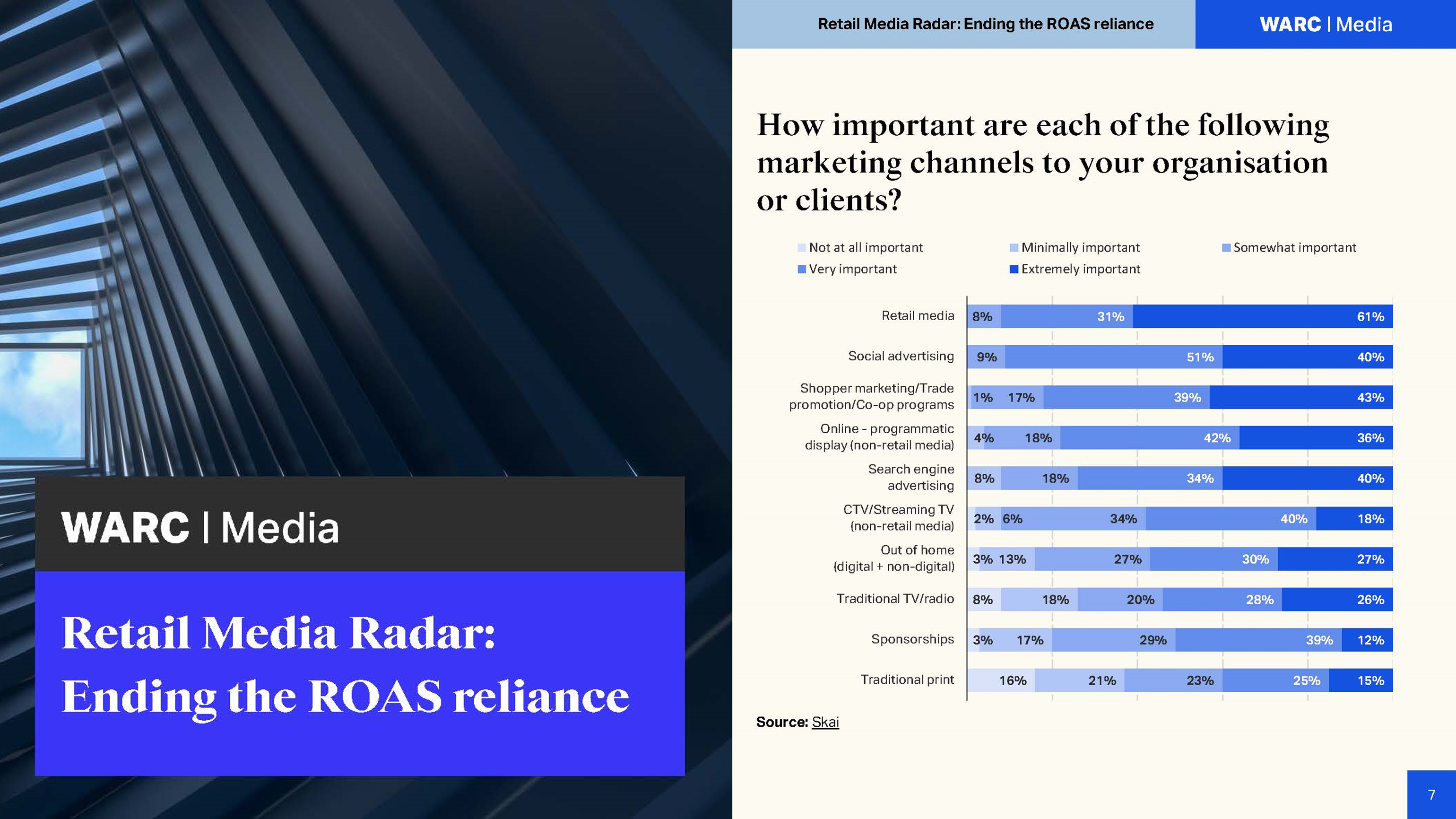Click the Traditional TV/radio 28% segment
Image resolution: width=1456 pixels, height=819 pixels.
click(x=1222, y=600)
